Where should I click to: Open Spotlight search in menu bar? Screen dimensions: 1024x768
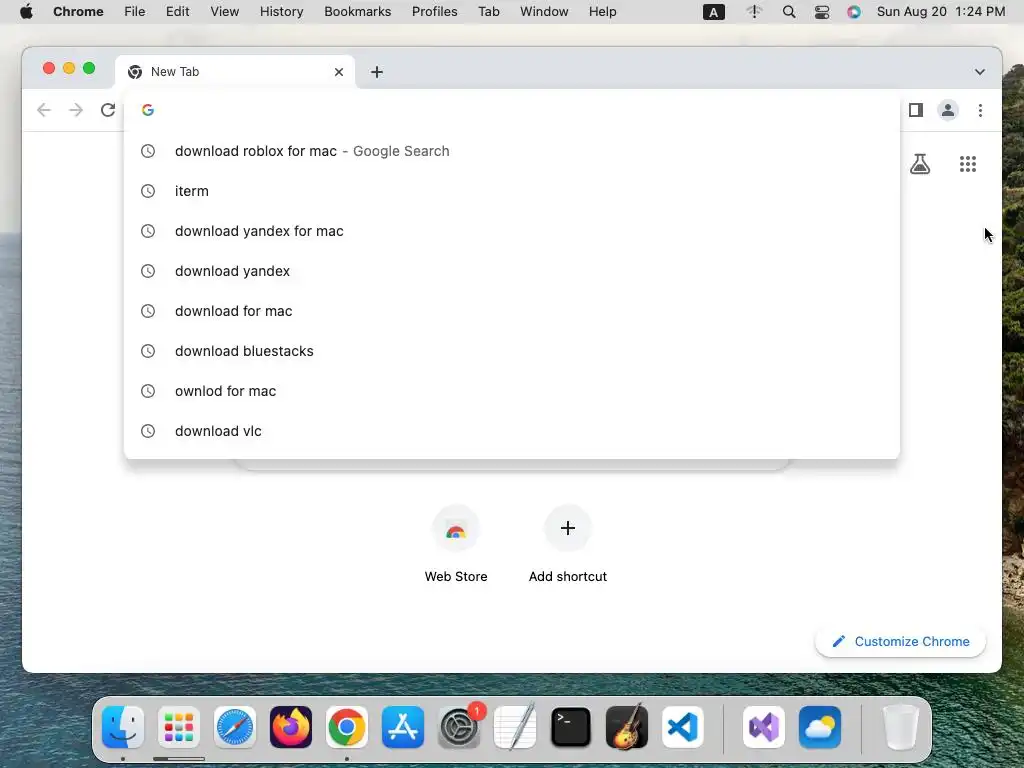click(789, 12)
